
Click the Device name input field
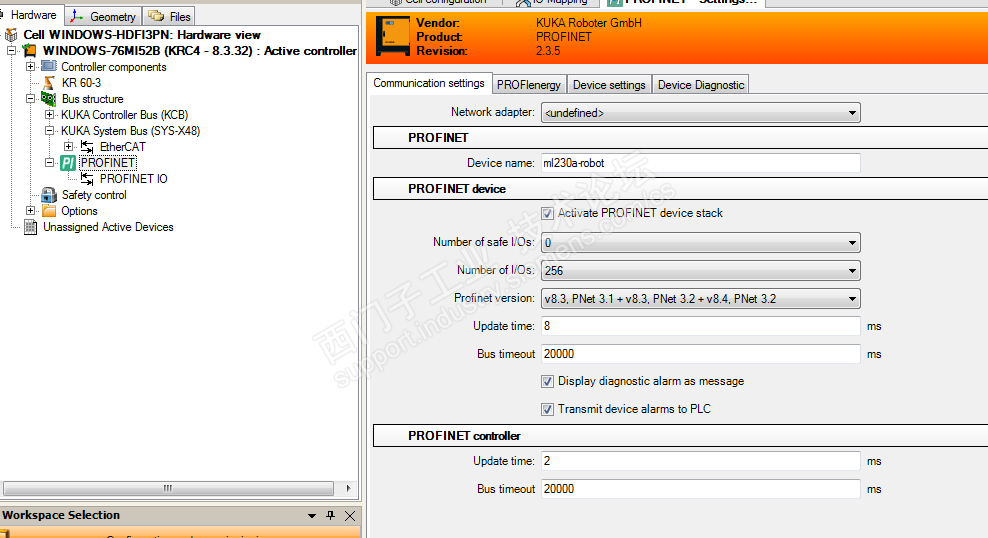coord(701,163)
